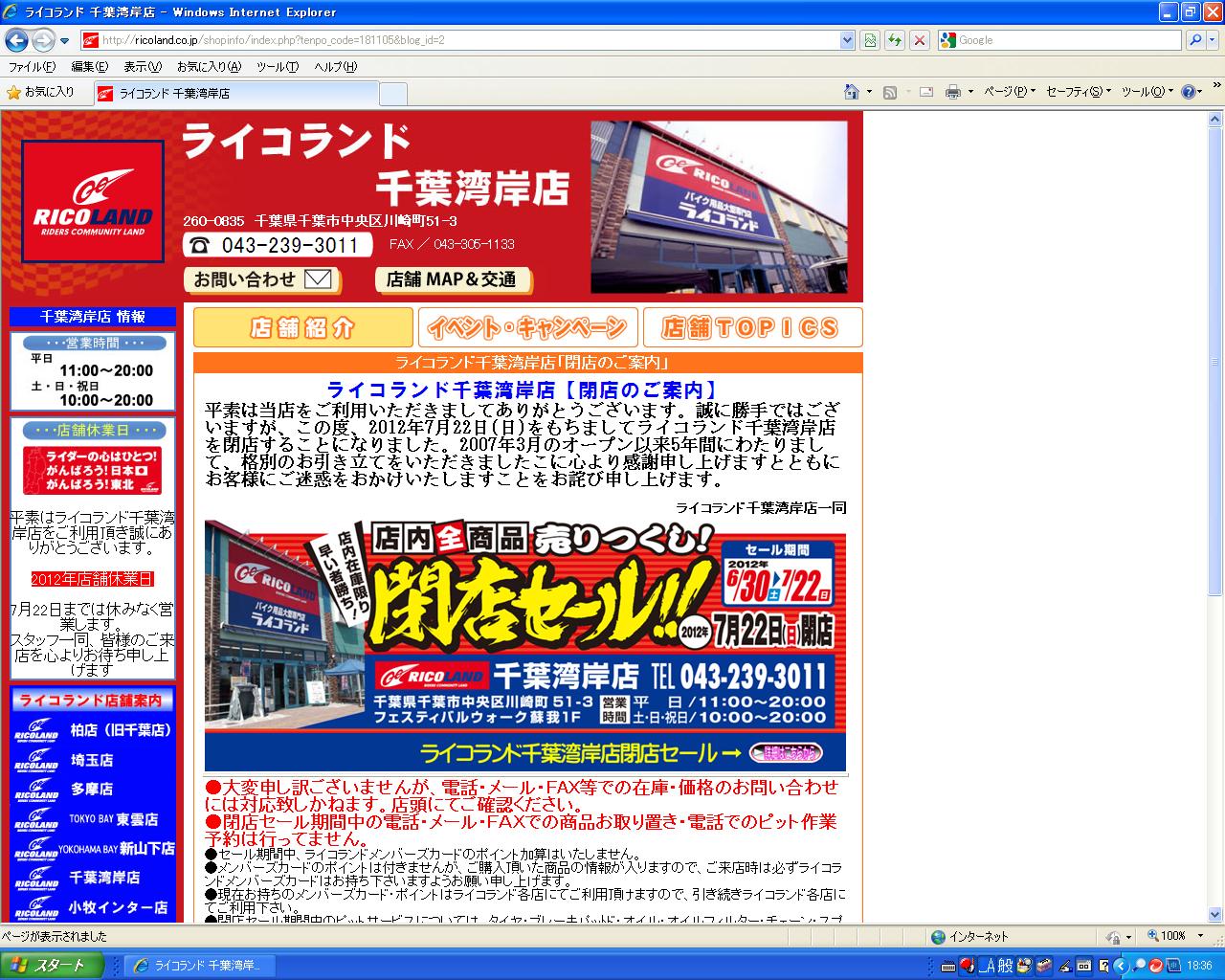Open the 多摩店 store link
Viewport: 1225px width, 980px height.
click(93, 790)
